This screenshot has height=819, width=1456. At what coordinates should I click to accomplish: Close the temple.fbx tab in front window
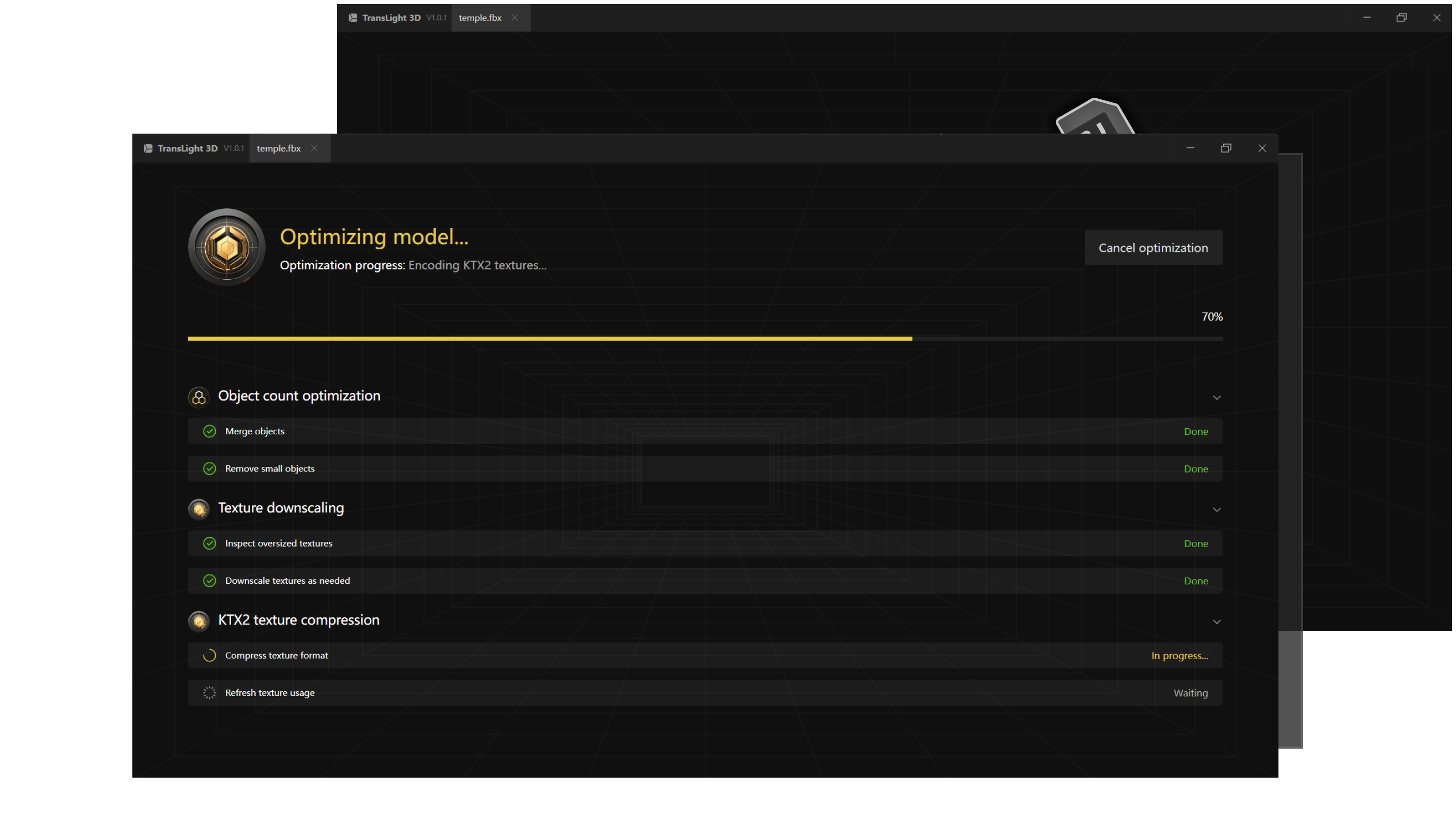(314, 148)
